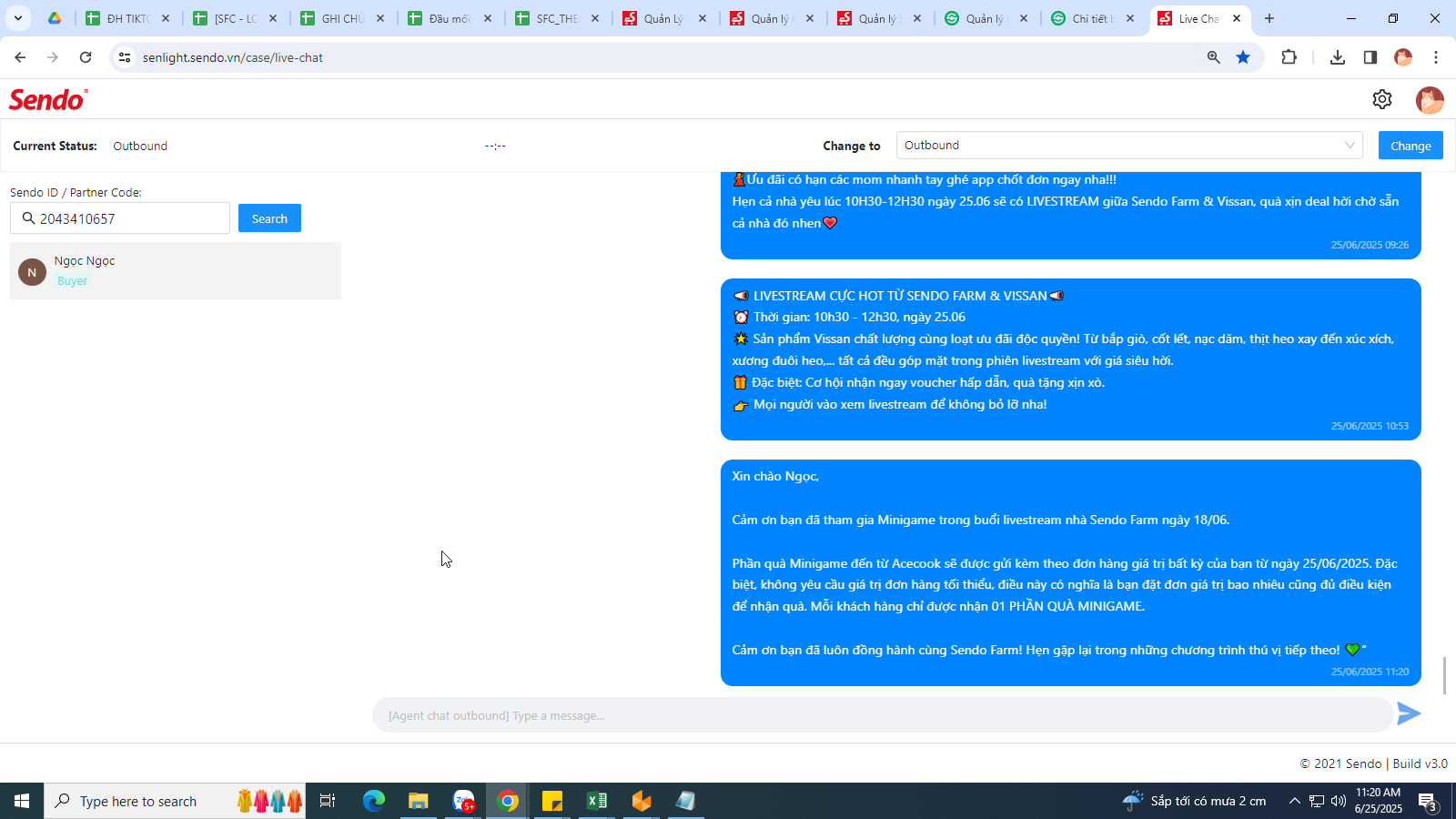The height and width of the screenshot is (819, 1456).
Task: Click the address bar URL
Action: [x=233, y=57]
